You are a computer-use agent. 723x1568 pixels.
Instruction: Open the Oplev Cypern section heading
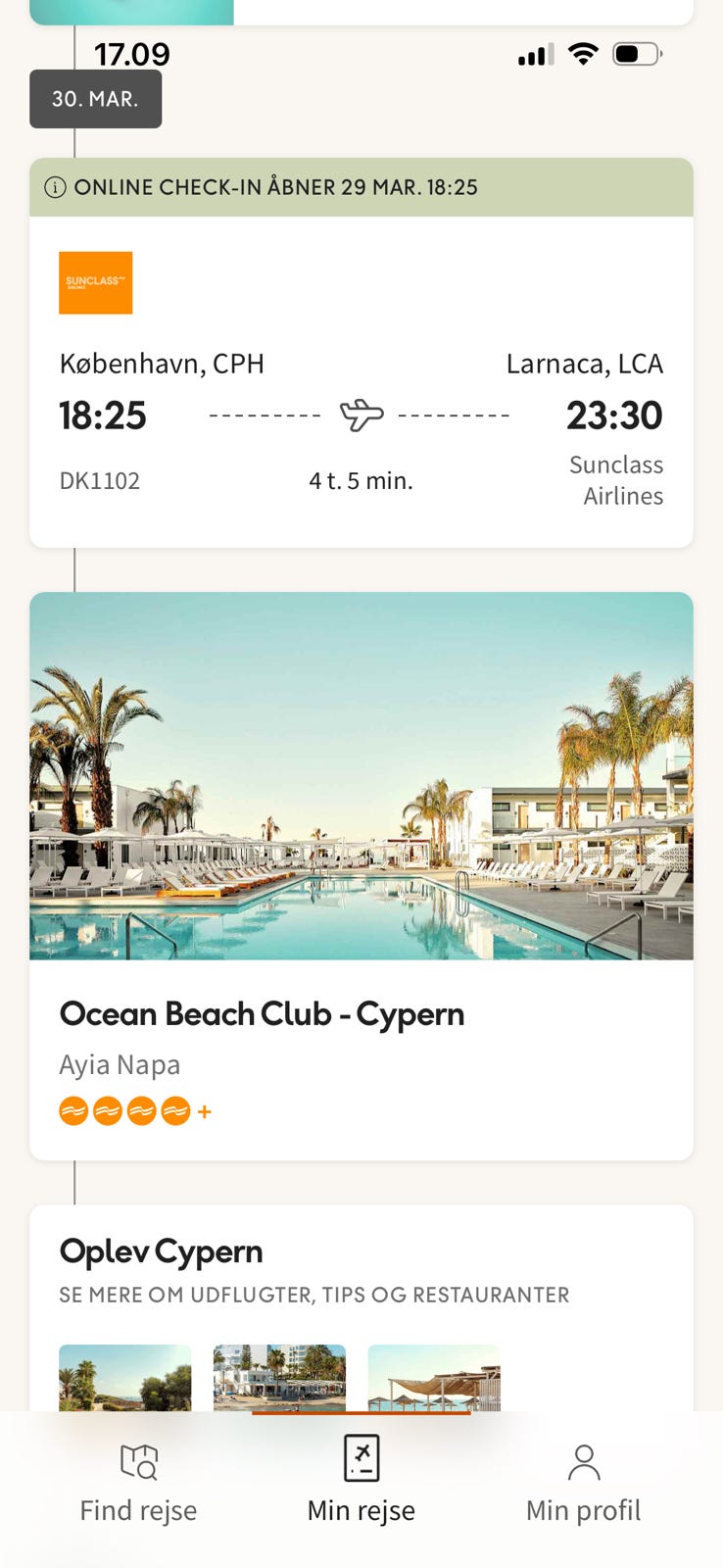click(x=162, y=1251)
